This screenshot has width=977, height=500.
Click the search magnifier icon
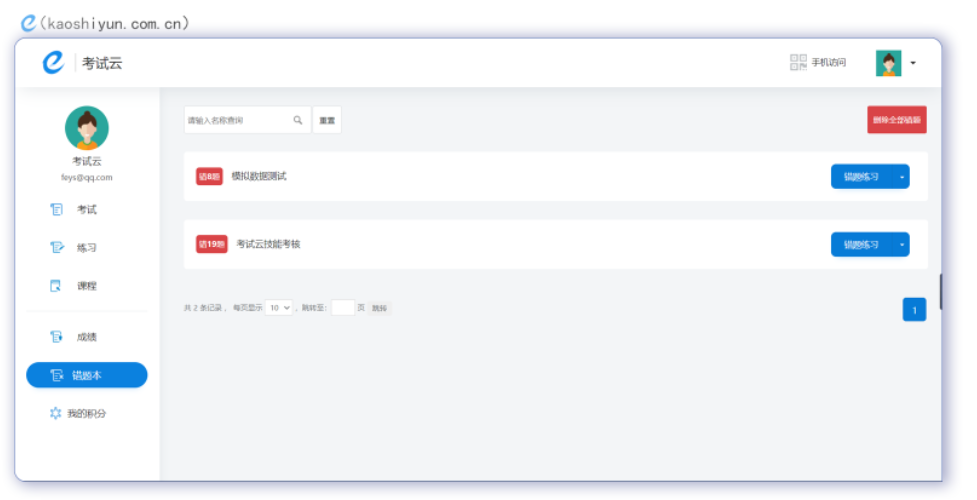coord(297,120)
